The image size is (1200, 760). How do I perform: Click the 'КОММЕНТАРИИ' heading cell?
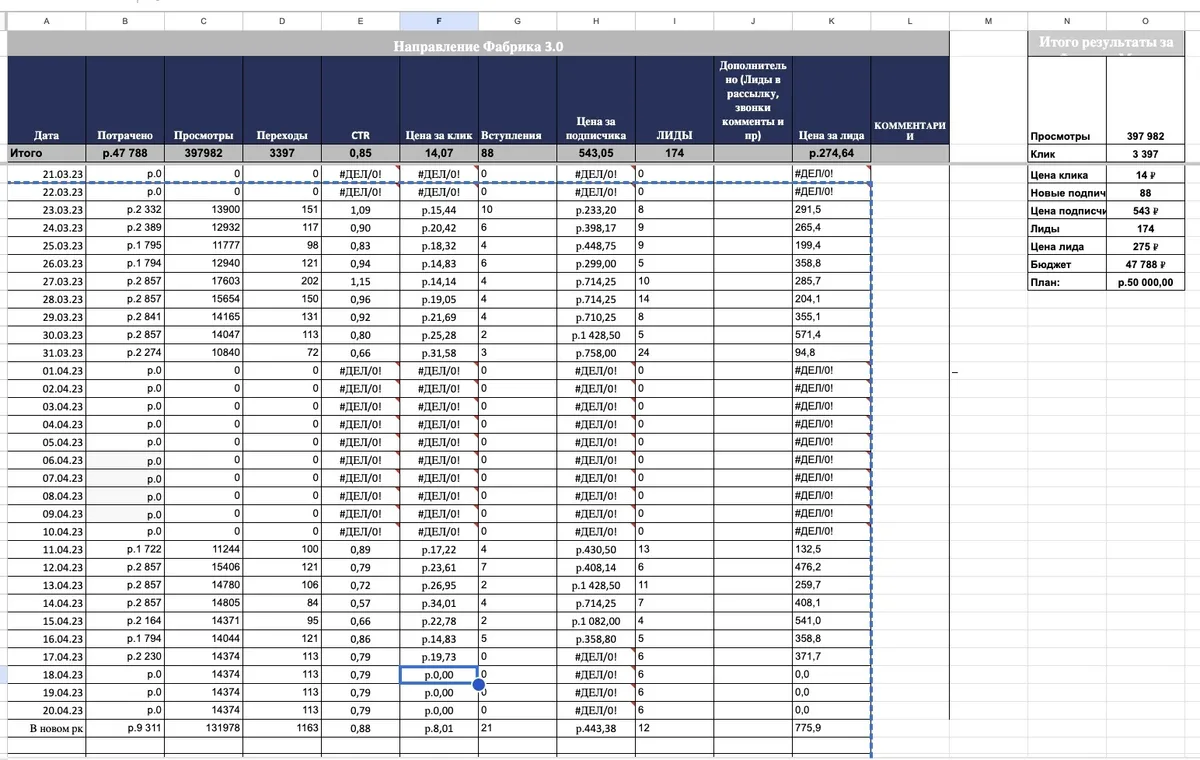910,101
